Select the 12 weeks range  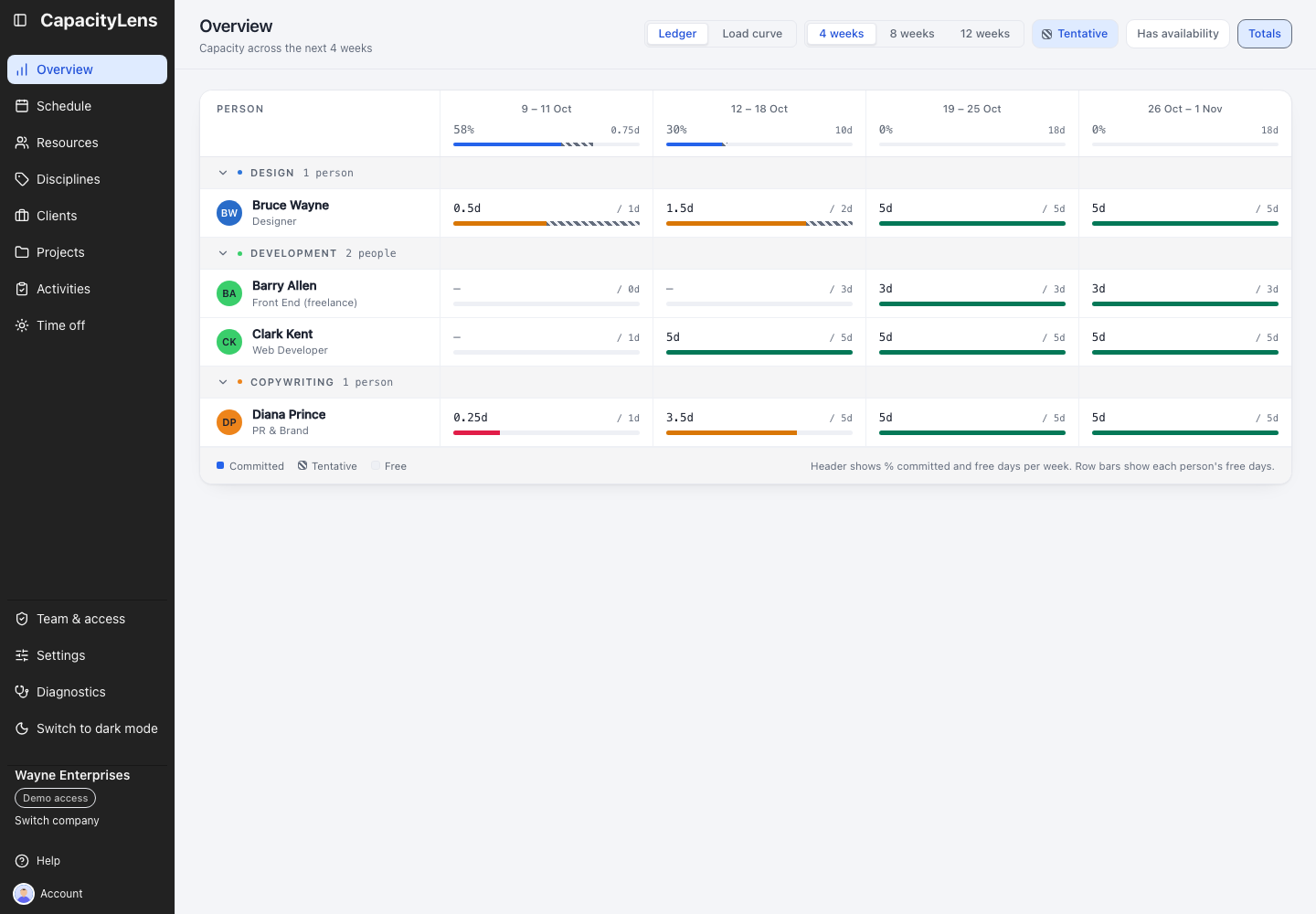[985, 34]
